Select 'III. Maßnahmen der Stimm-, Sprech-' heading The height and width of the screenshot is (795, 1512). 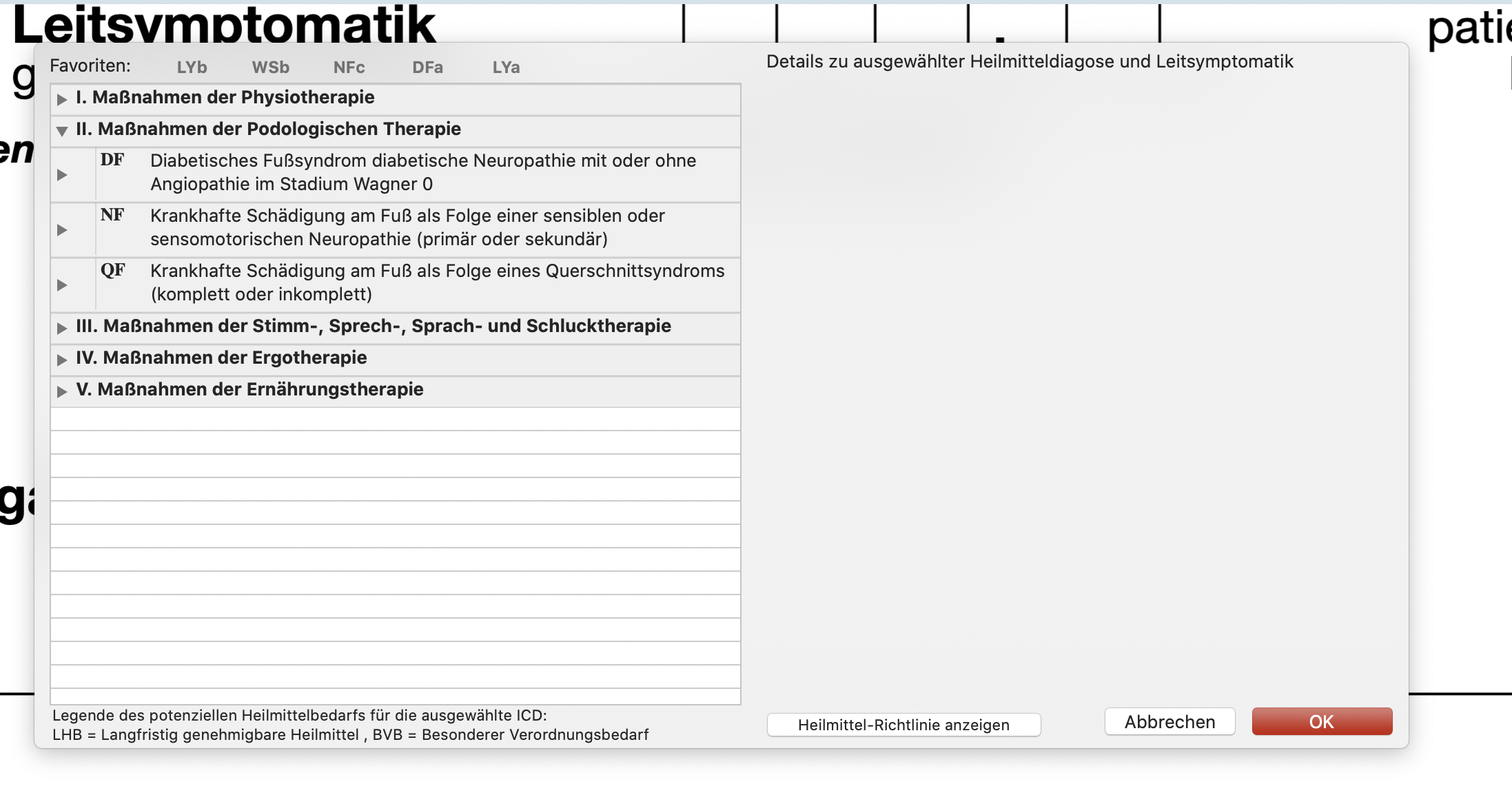click(x=374, y=326)
